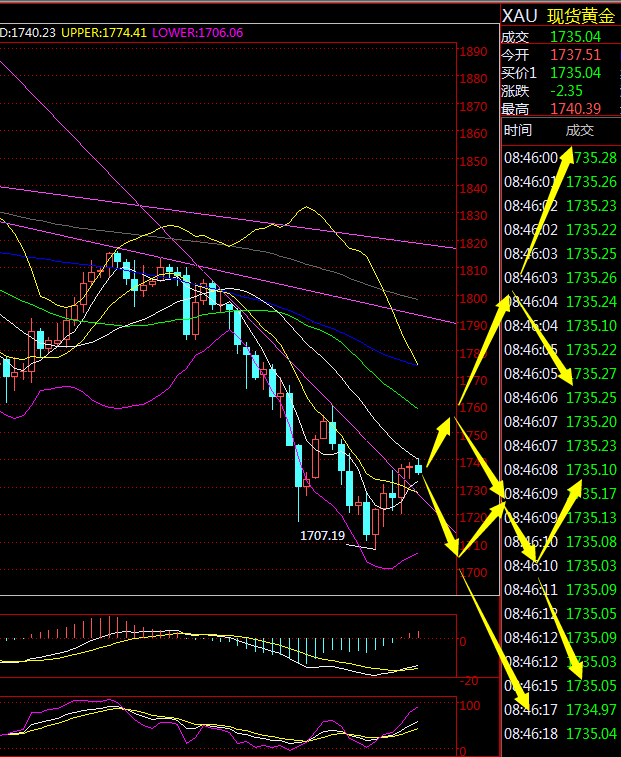Select the 现货黄金 instrument title
621x757 pixels.
pyautogui.click(x=581, y=16)
